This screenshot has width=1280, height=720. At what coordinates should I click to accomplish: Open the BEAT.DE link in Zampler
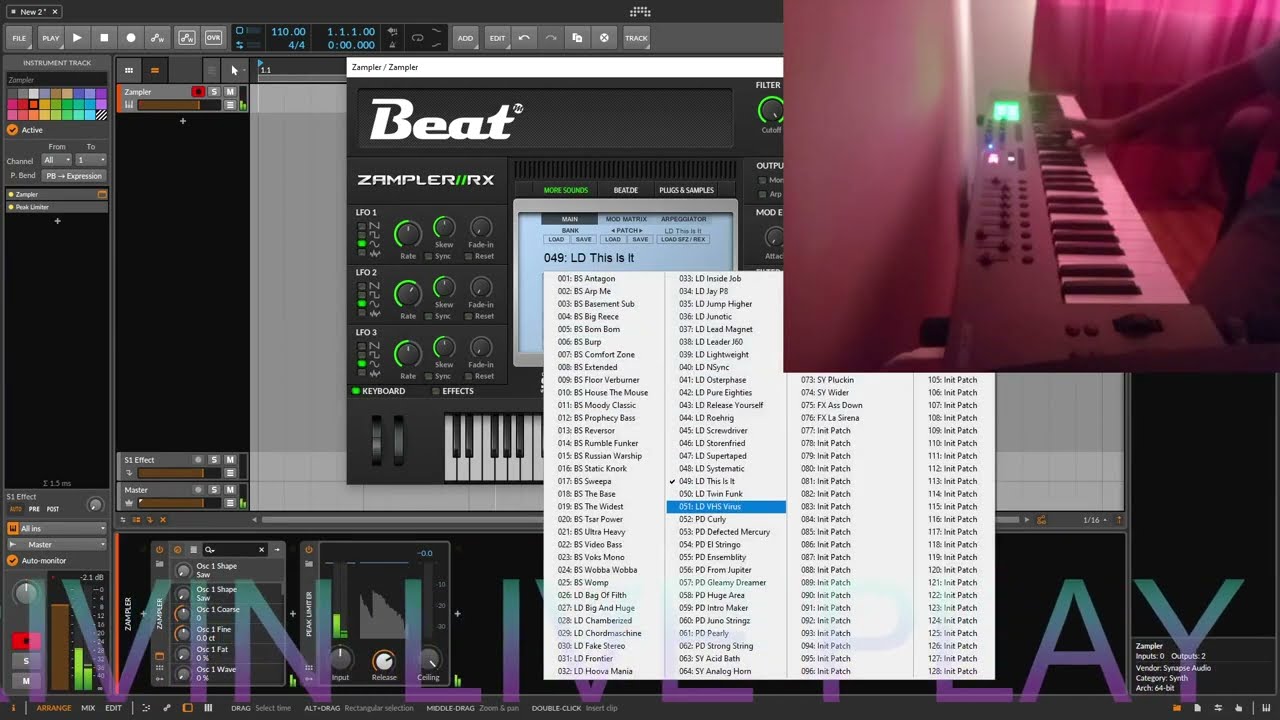point(625,190)
